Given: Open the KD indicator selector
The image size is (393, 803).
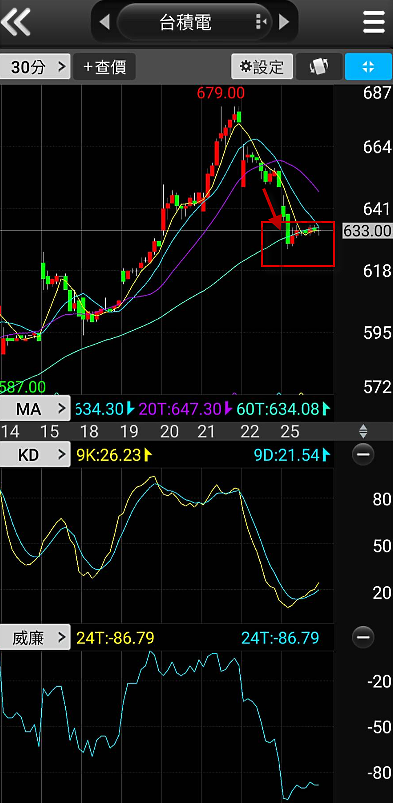Looking at the screenshot, I should point(35,454).
